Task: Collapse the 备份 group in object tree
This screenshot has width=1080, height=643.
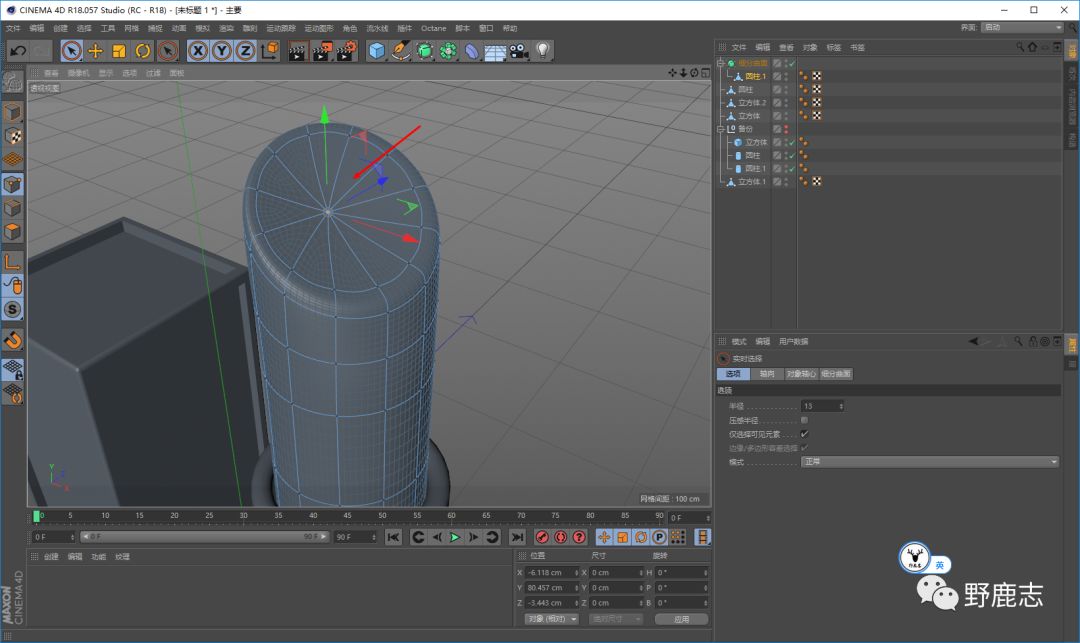Action: click(x=720, y=129)
